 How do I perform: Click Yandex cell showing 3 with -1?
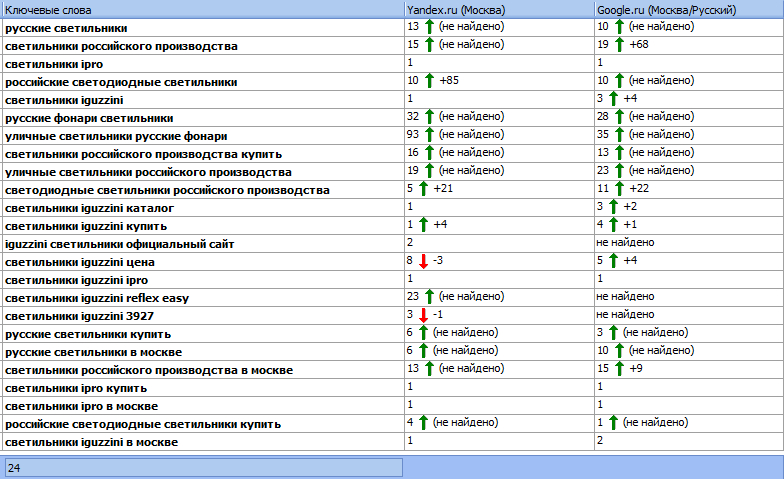[499, 316]
